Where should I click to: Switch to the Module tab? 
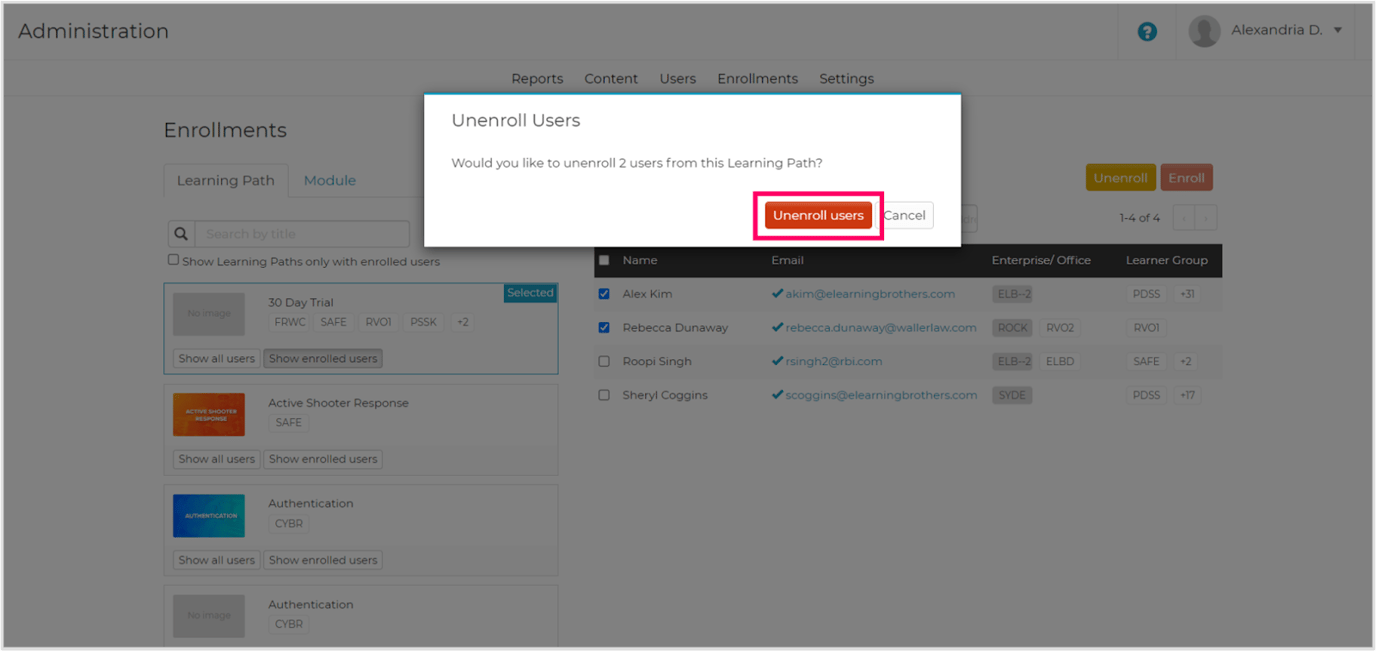(330, 180)
